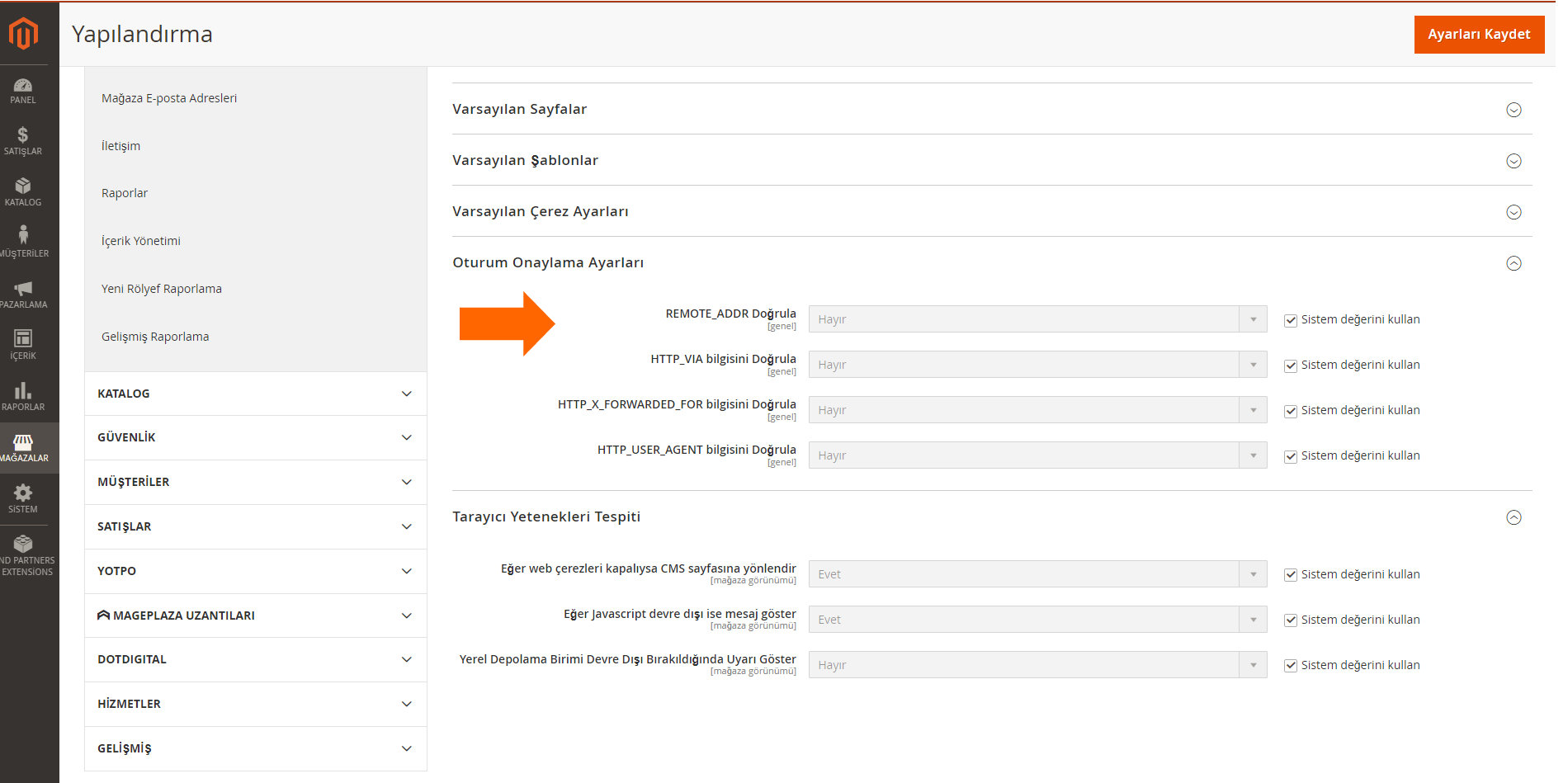
Task: Open the REMOTE_ADDR Doğrula dropdown
Action: pyautogui.click(x=1037, y=319)
